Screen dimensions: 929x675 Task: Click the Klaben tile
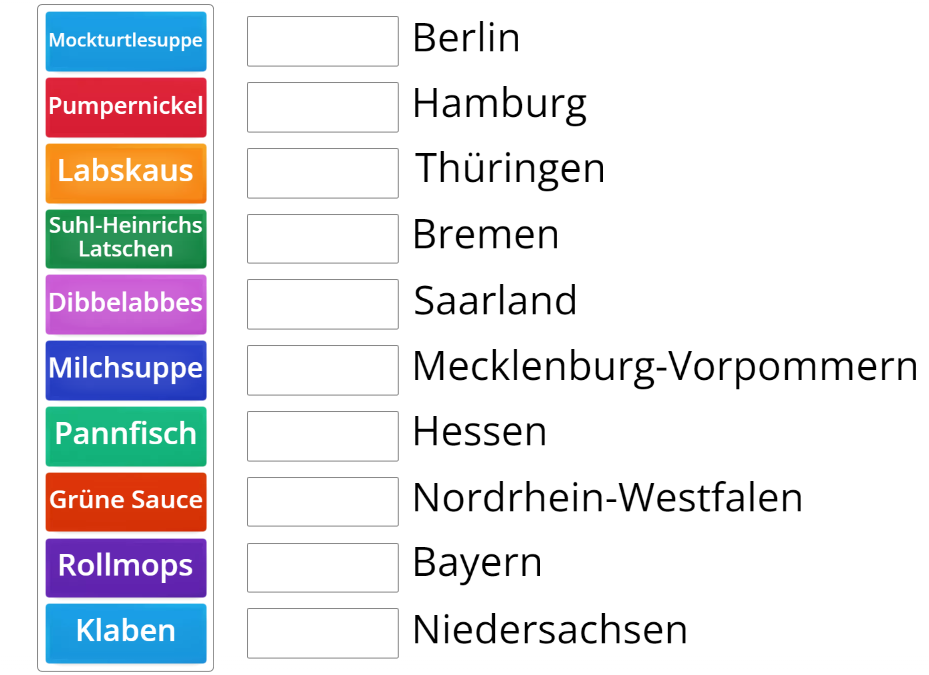126,632
